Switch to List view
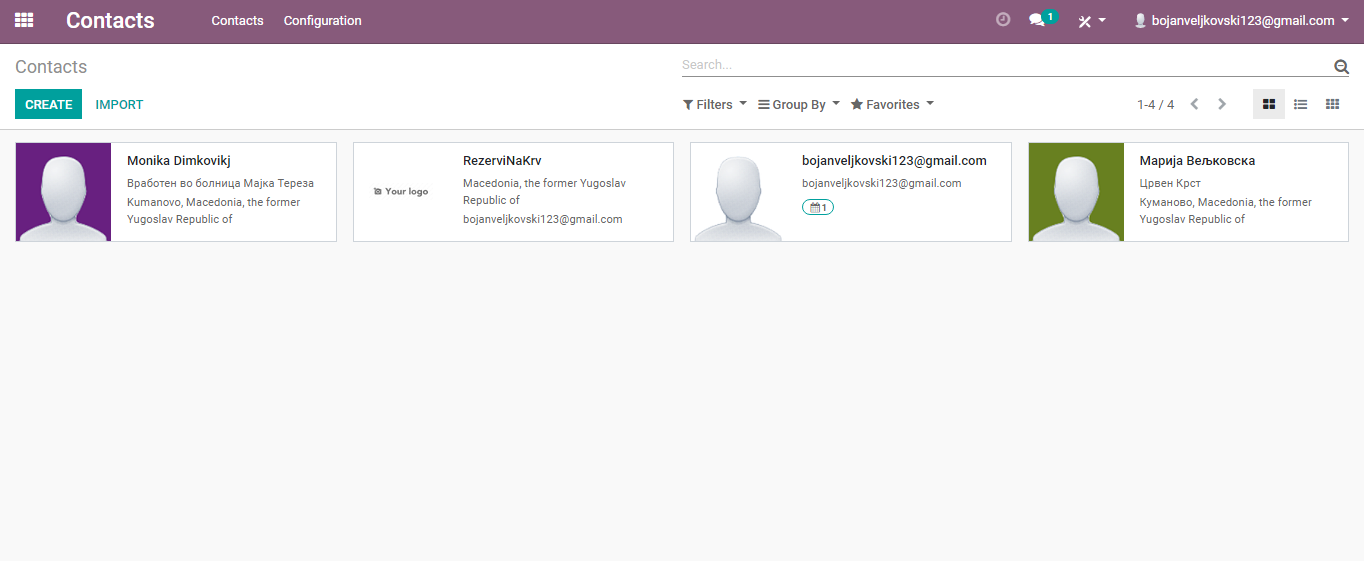The width and height of the screenshot is (1364, 561). click(x=1300, y=104)
